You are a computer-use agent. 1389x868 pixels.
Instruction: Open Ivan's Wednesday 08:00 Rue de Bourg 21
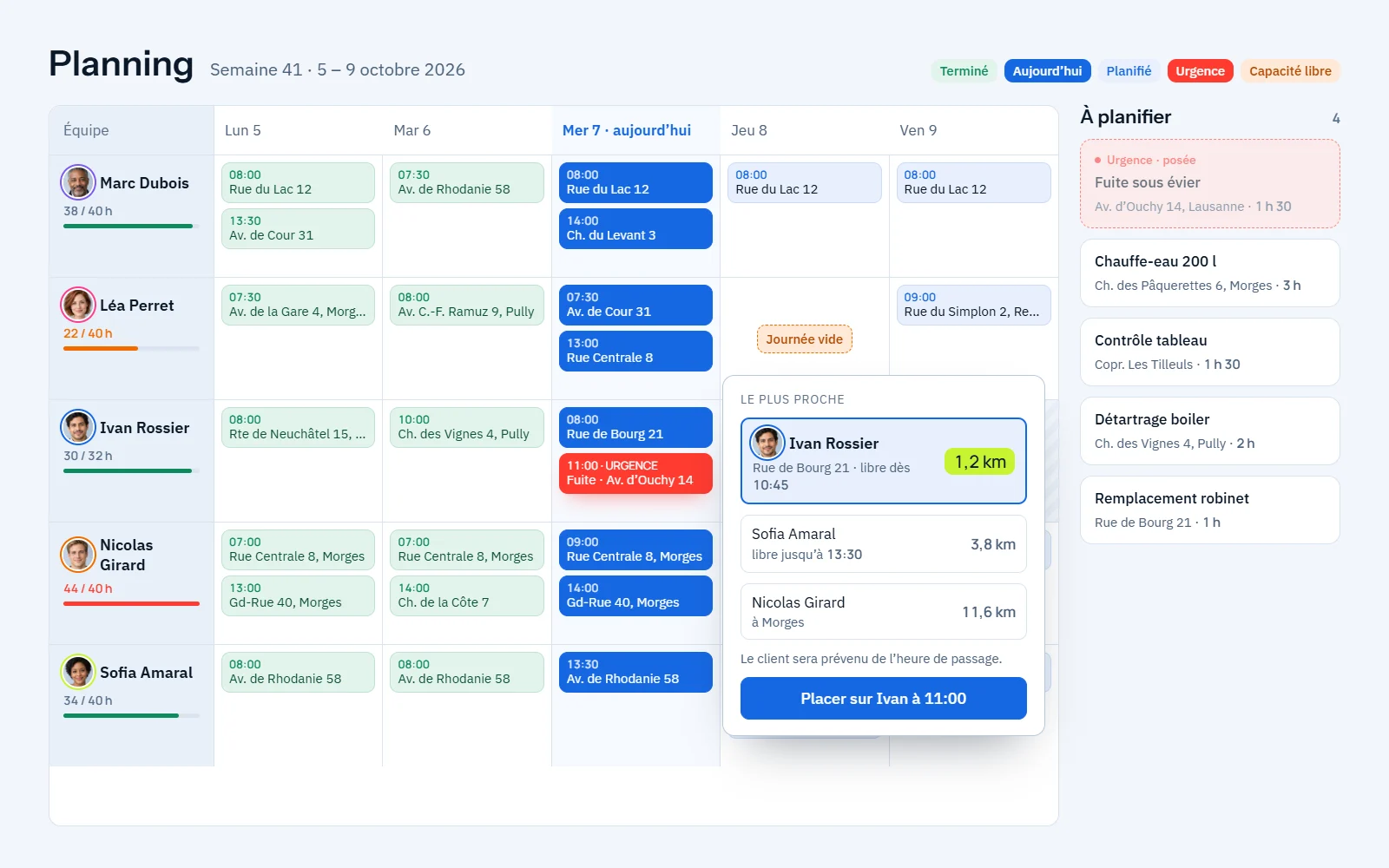[635, 427]
